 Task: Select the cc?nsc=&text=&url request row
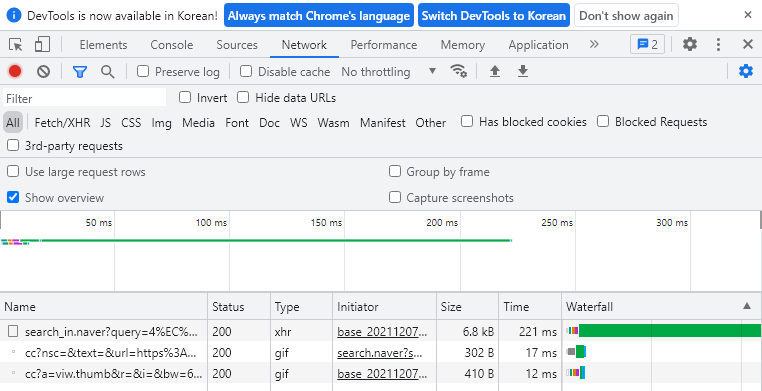click(x=381, y=352)
